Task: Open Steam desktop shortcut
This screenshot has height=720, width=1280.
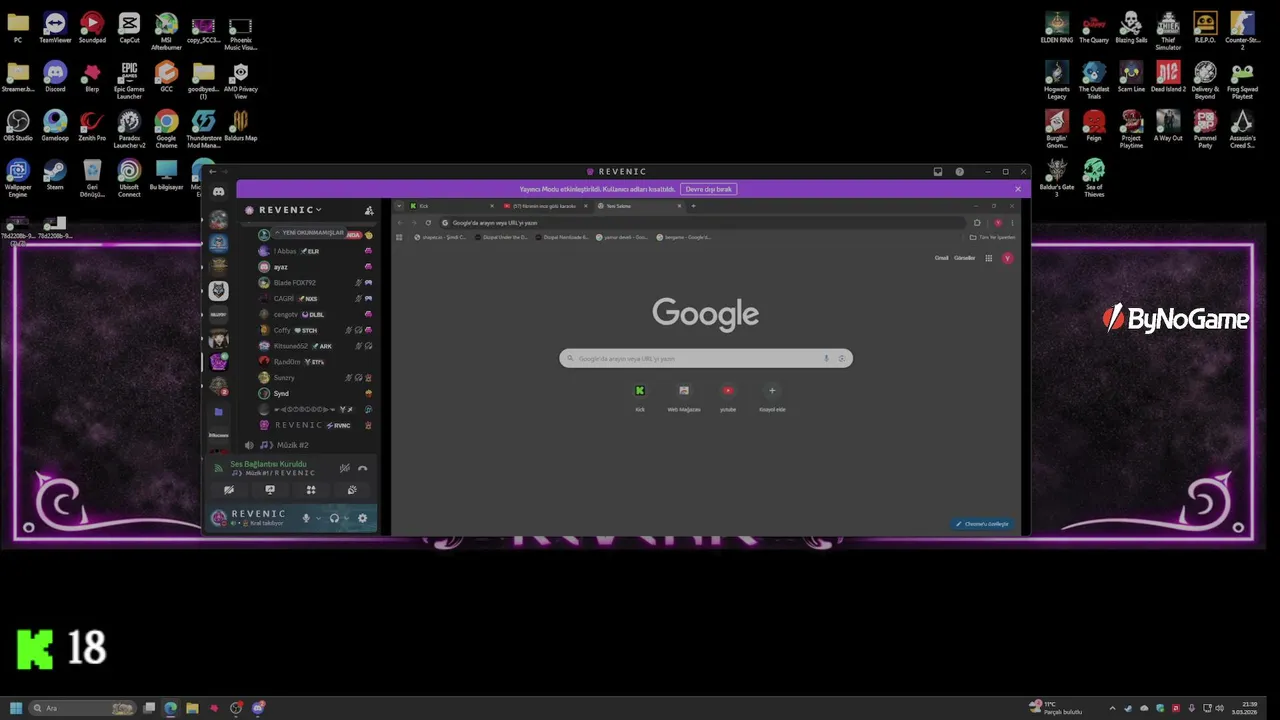Action: pos(55,175)
